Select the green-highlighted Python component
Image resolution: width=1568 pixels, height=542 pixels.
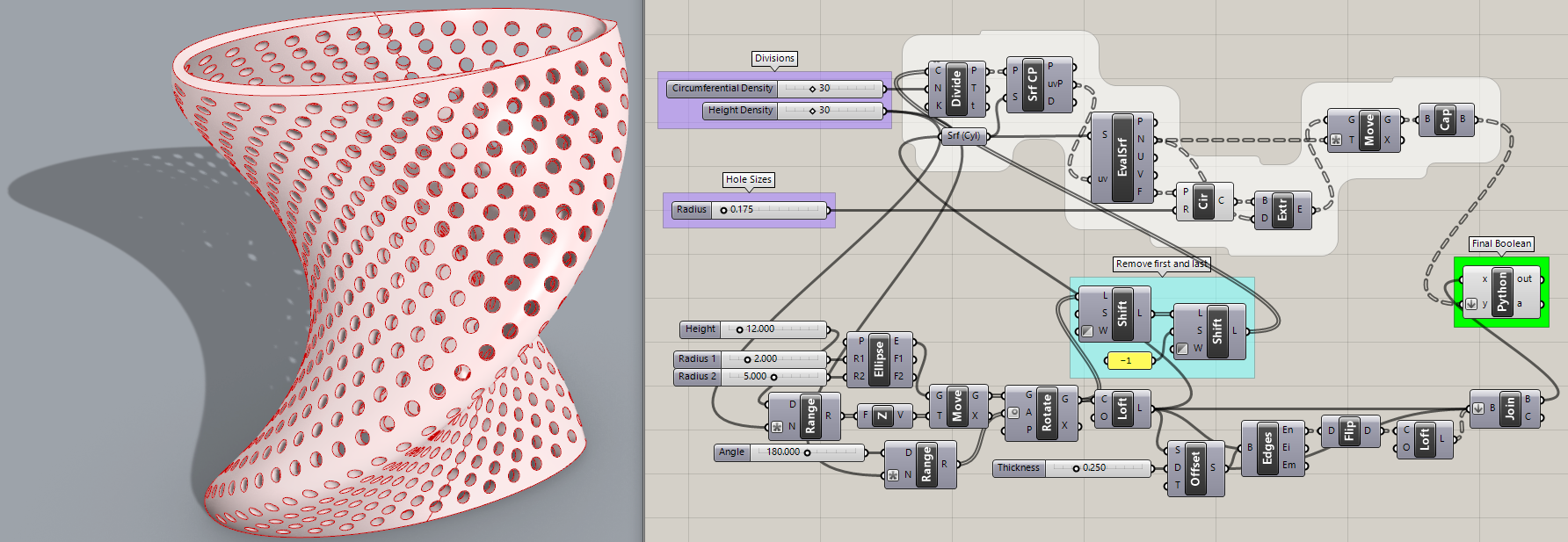point(1502,292)
